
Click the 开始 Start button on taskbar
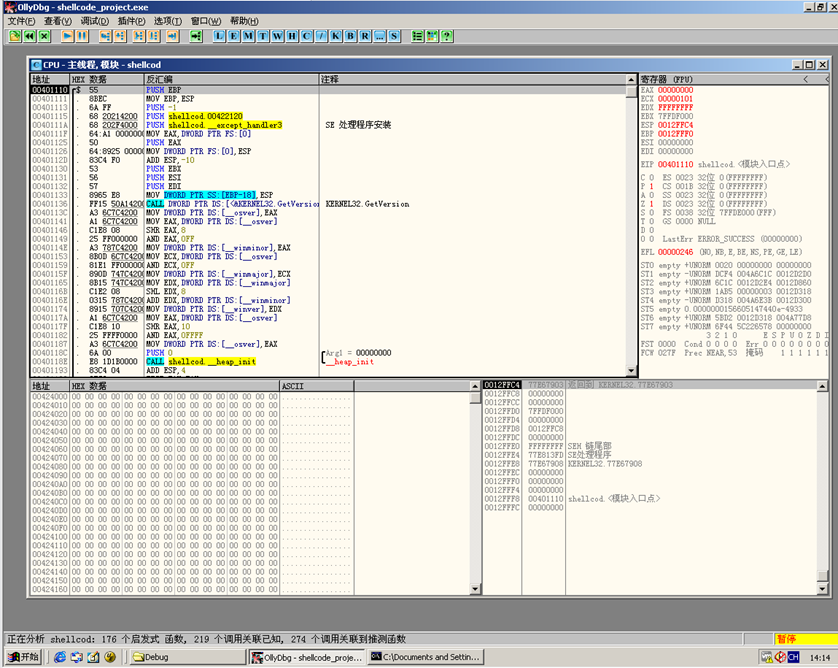point(22,657)
